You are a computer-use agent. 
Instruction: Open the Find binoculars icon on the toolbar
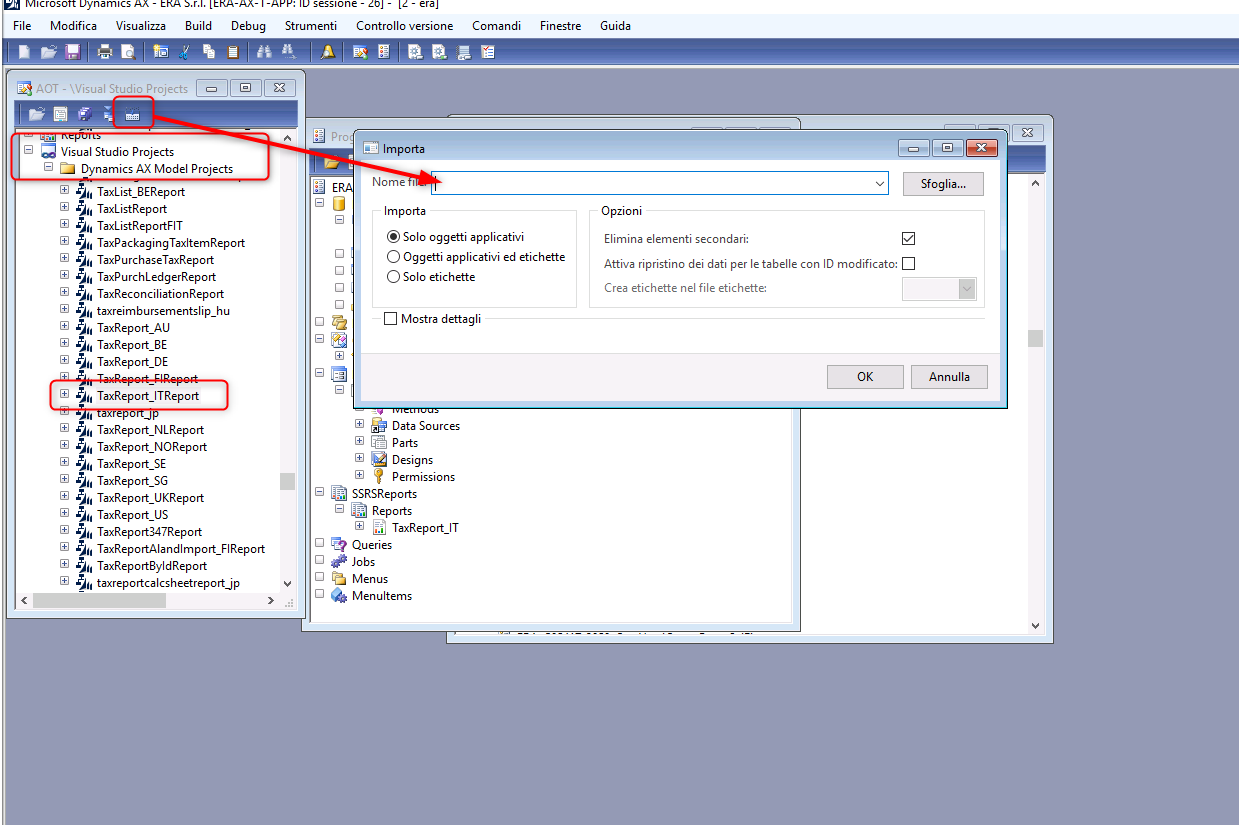[x=264, y=51]
